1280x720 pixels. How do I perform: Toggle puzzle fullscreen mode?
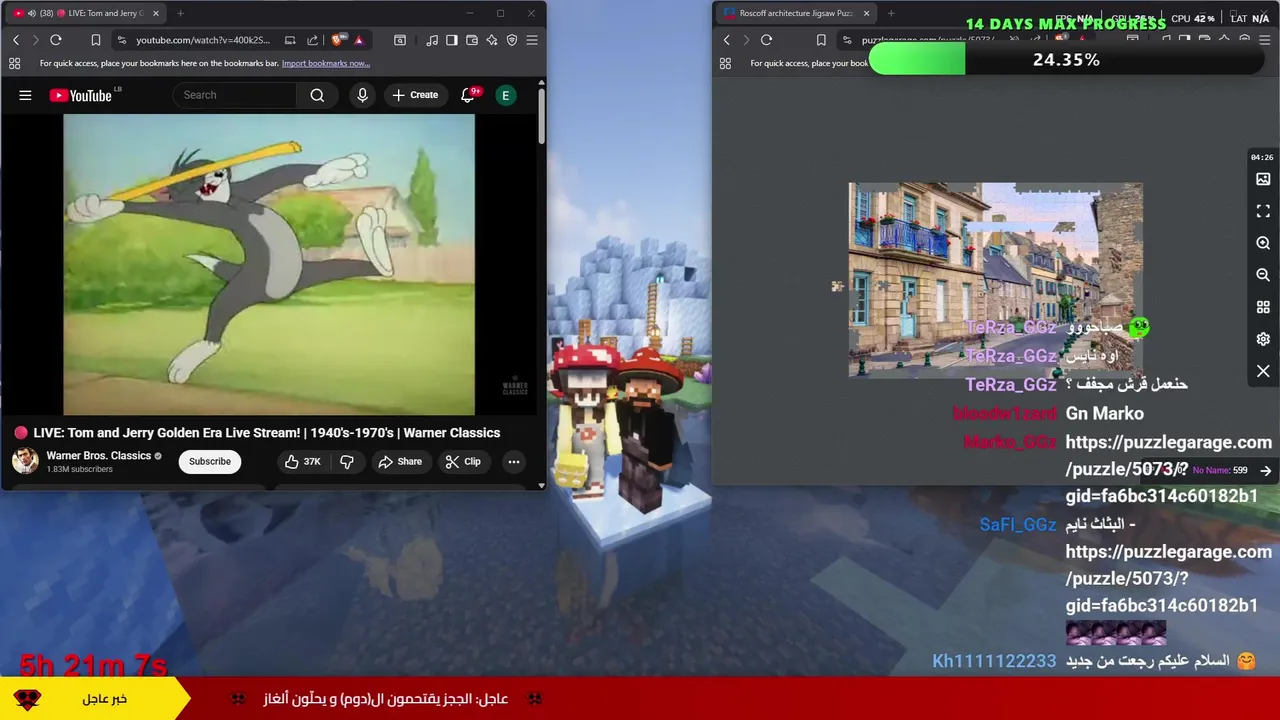(1263, 211)
